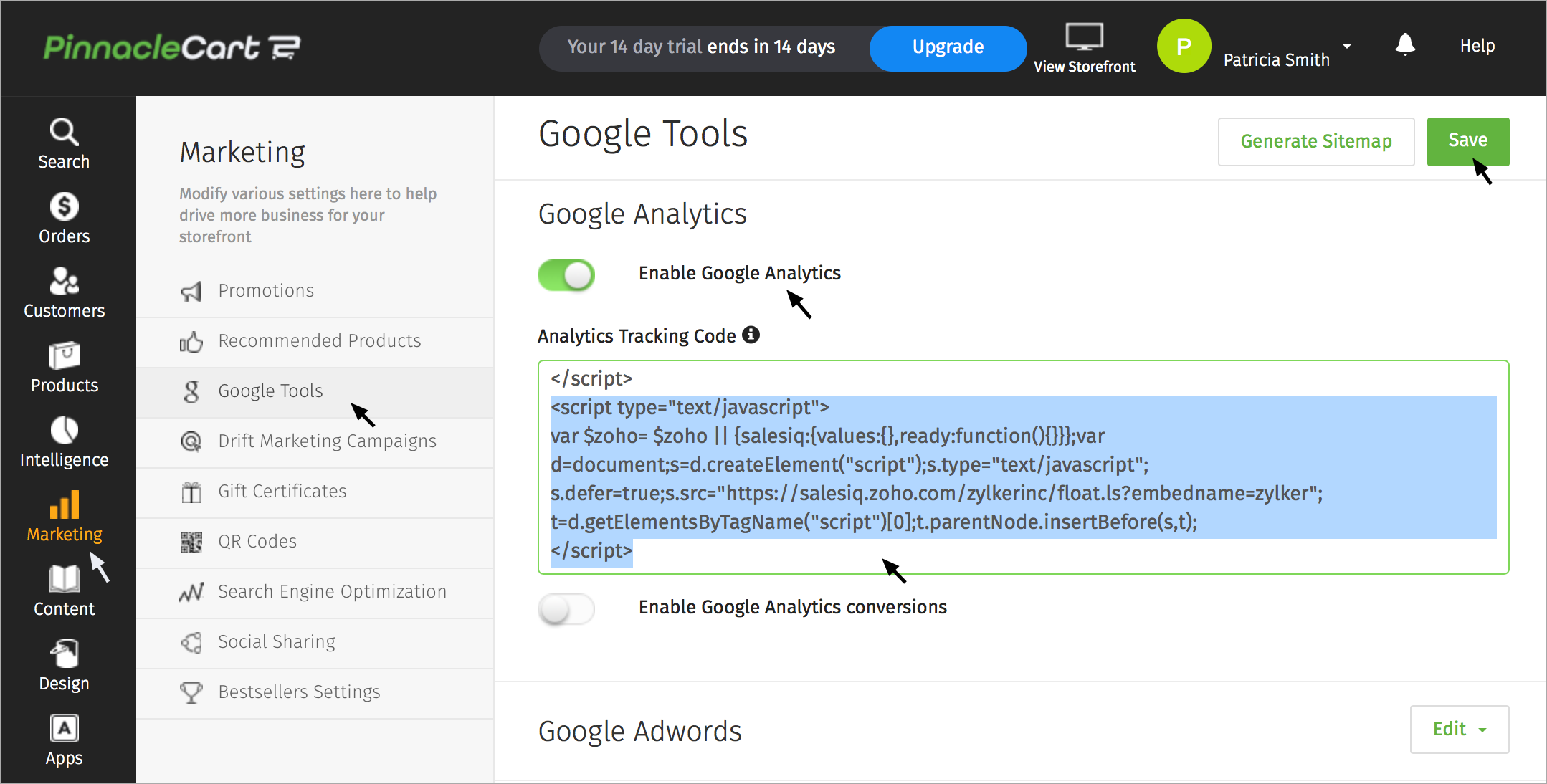1547x784 pixels.
Task: Open Search from the left sidebar
Action: point(64,143)
